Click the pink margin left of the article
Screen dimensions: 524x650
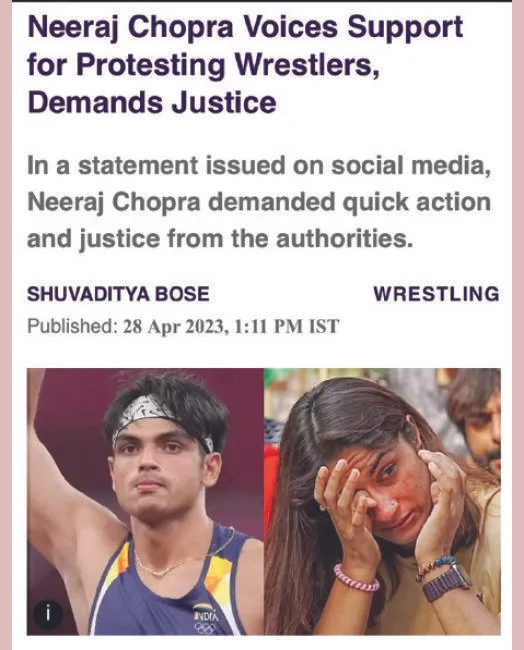pos(6,325)
